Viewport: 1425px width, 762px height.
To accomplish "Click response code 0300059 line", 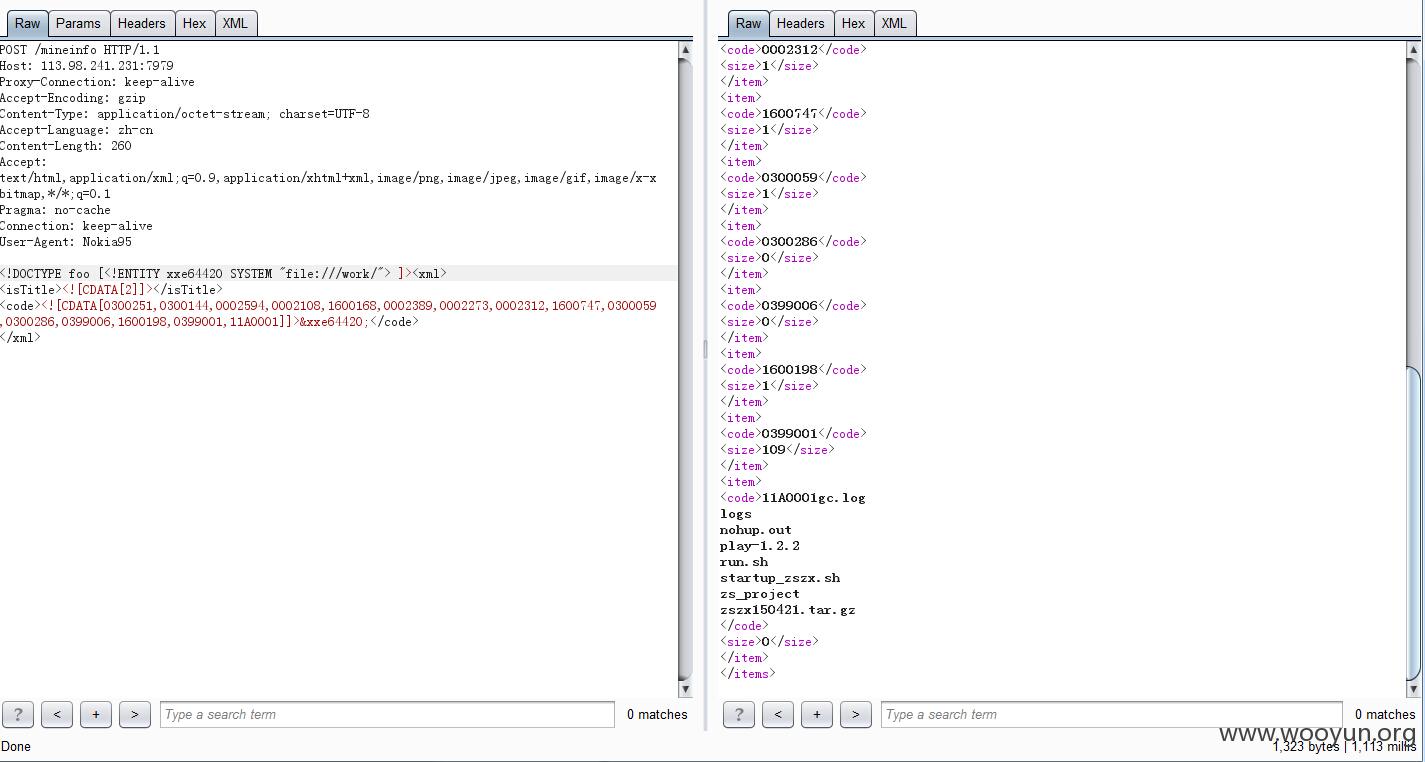I will 793,178.
